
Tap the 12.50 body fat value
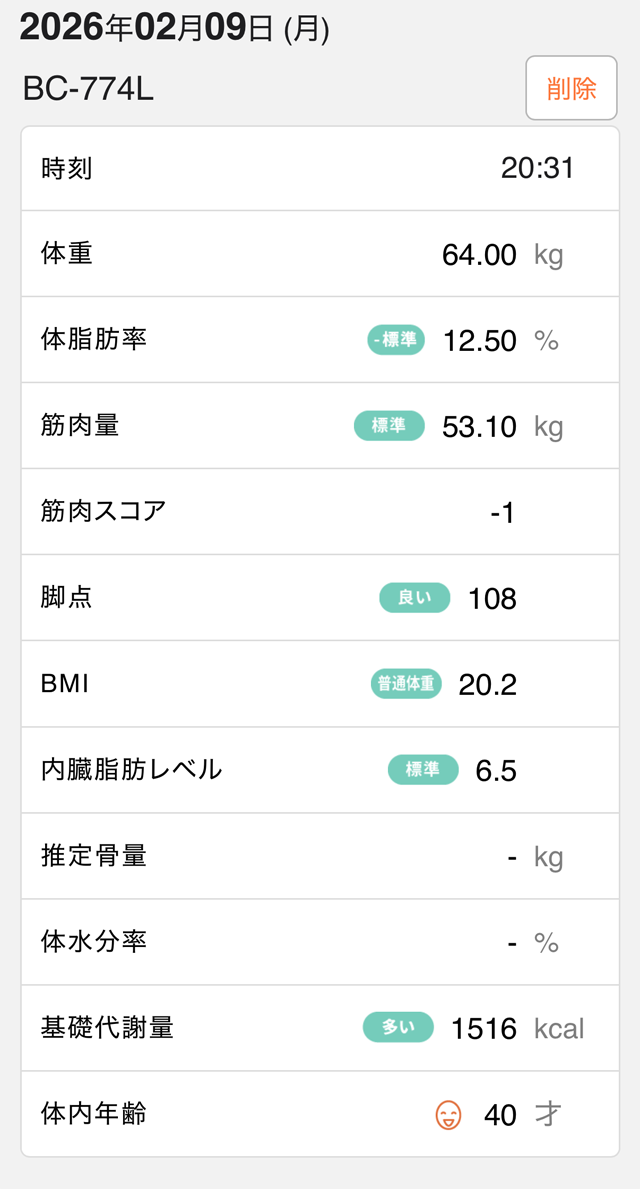[480, 341]
